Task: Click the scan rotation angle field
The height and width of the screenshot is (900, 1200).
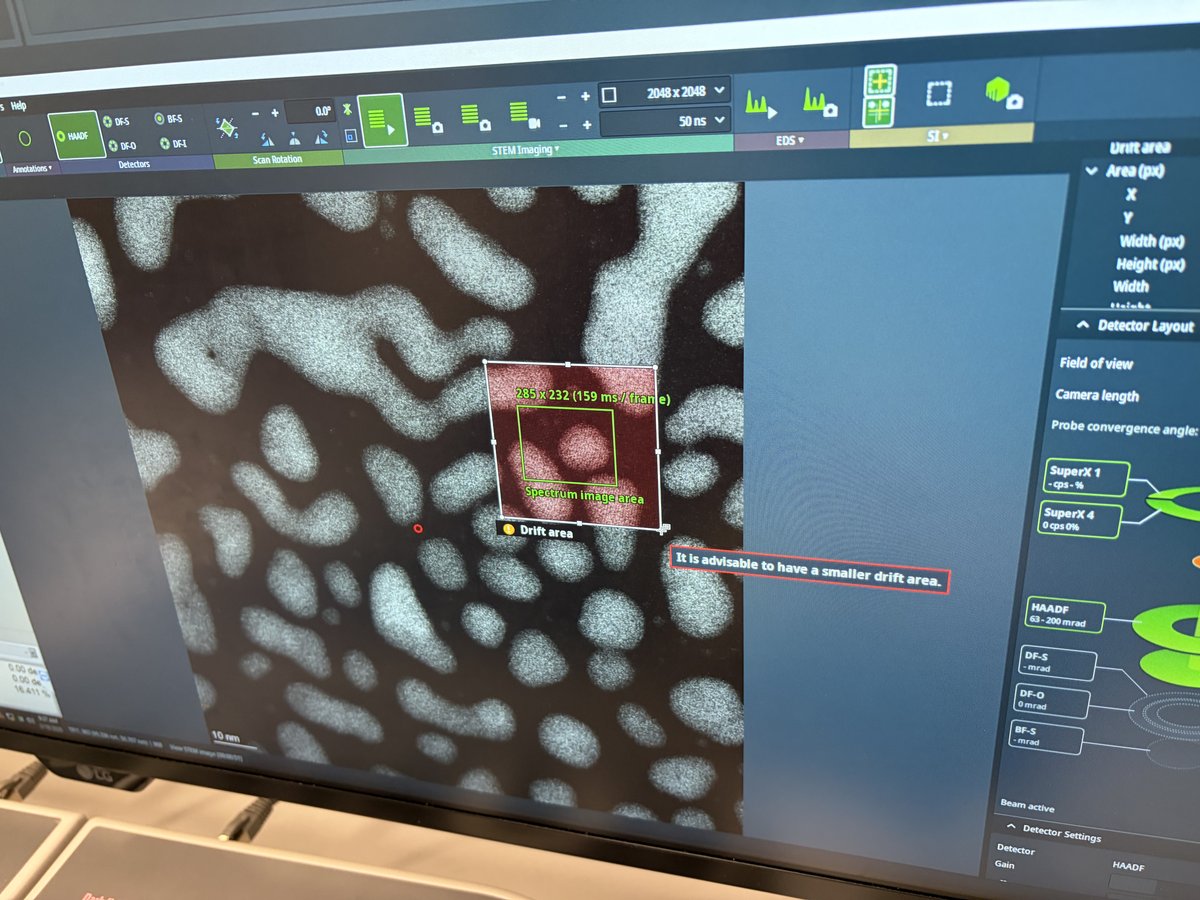Action: coord(310,111)
